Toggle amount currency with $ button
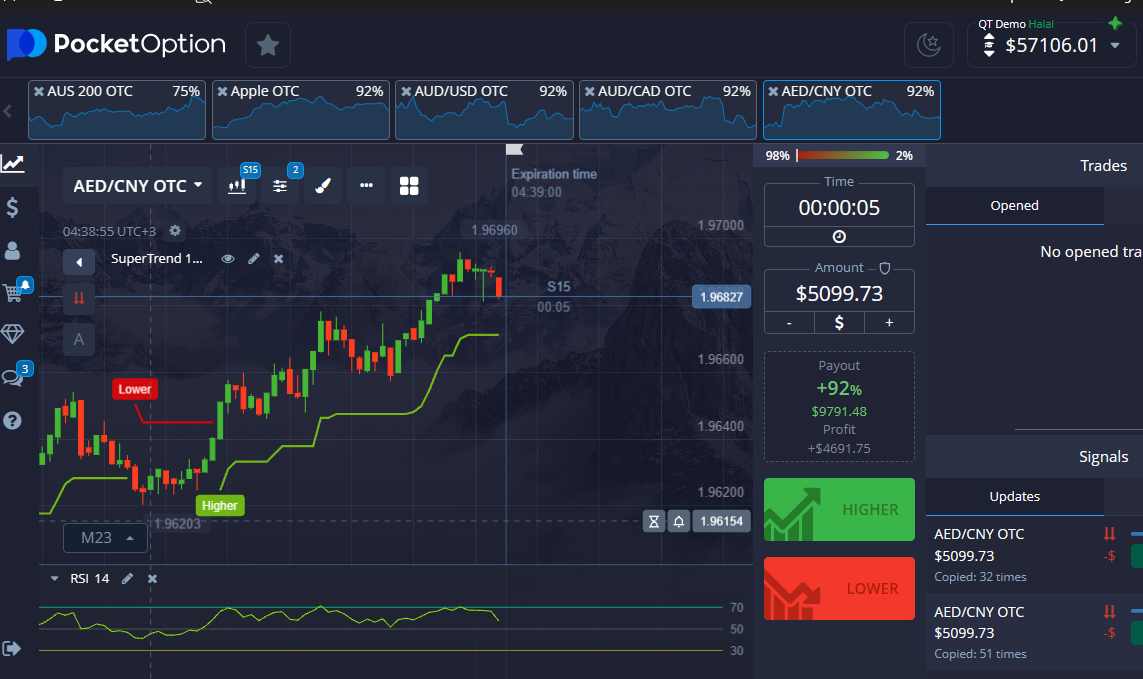Screen dimensions: 1143x679 (x=839, y=322)
